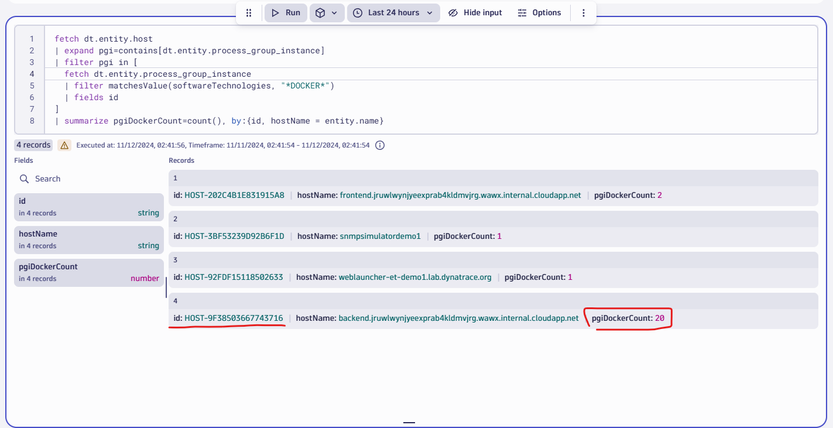
Task: Click the drag handle grip icon
Action: pos(249,13)
